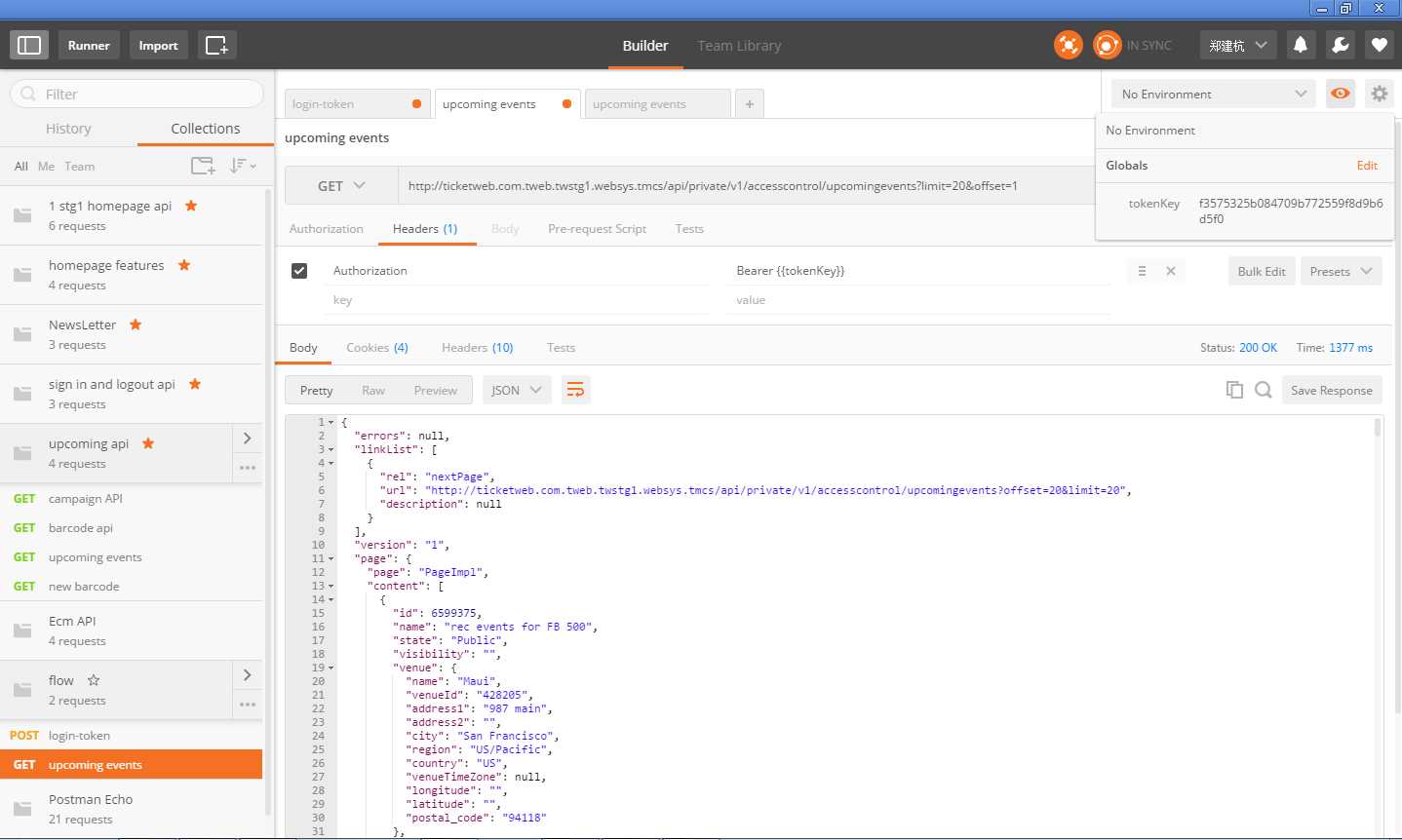Image resolution: width=1402 pixels, height=840 pixels.
Task: Click the heart icon
Action: tap(1379, 45)
